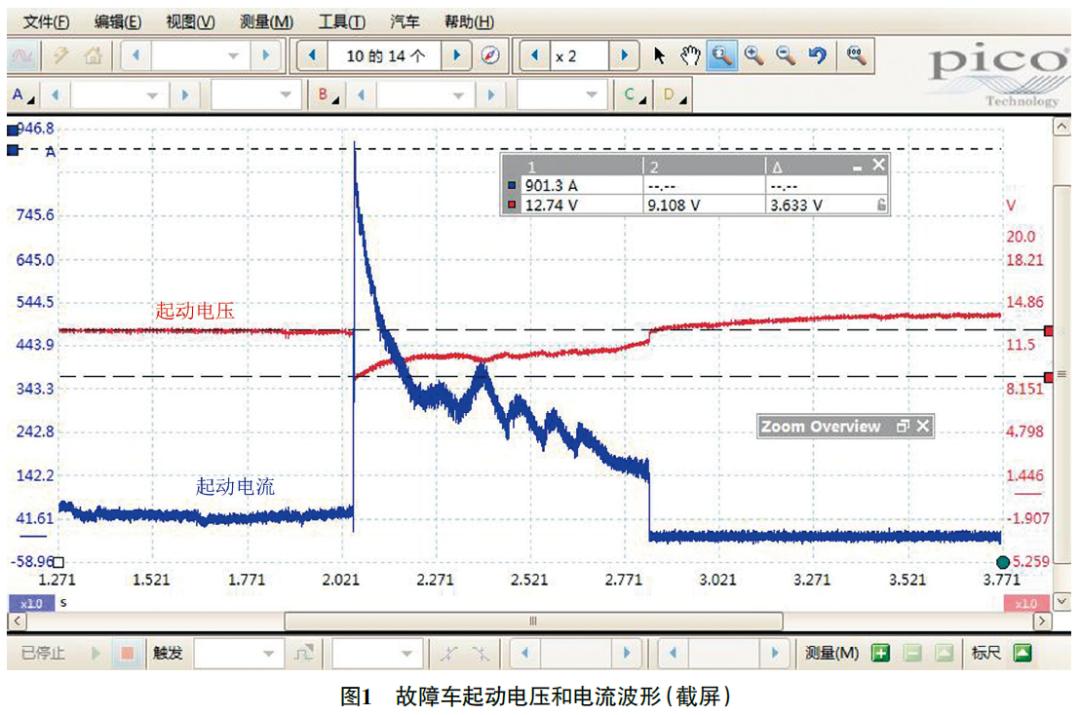This screenshot has height=715, width=1080.
Task: Click channel B next range arrow
Action: [x=490, y=96]
